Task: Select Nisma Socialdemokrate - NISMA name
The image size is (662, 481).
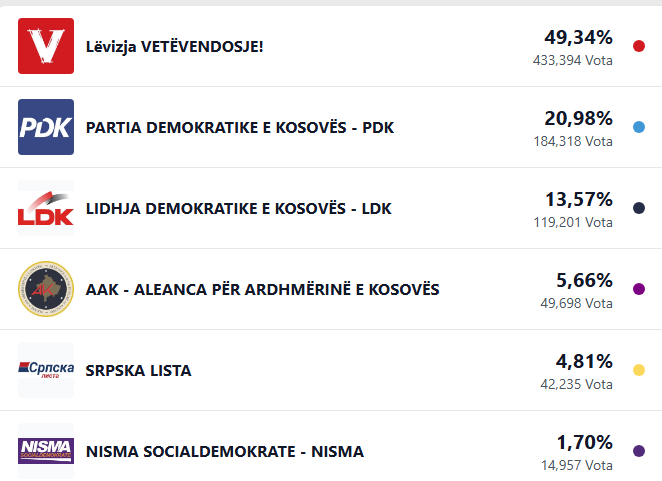Action: pyautogui.click(x=225, y=451)
